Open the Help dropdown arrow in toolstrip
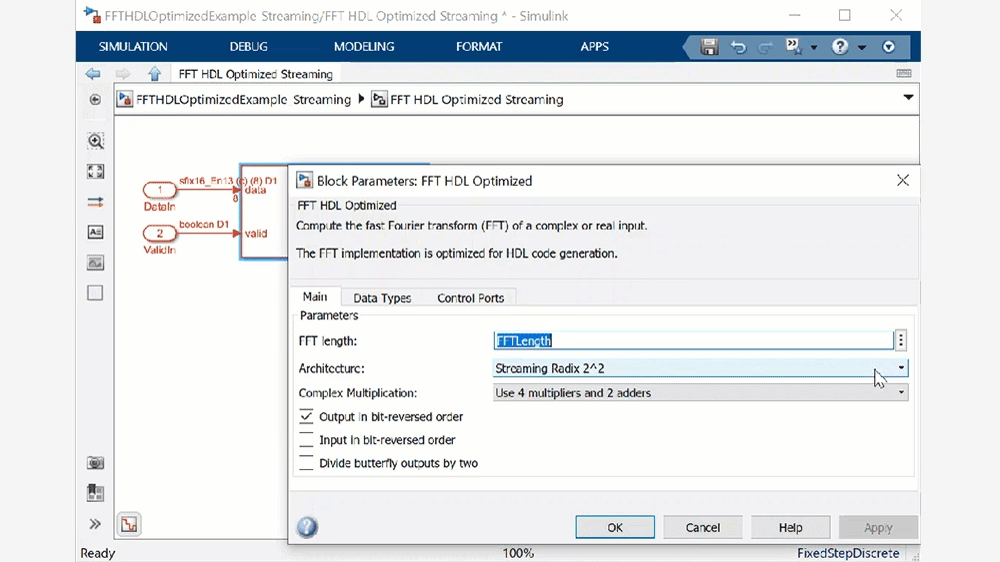Viewport: 1000px width, 562px height. point(862,47)
